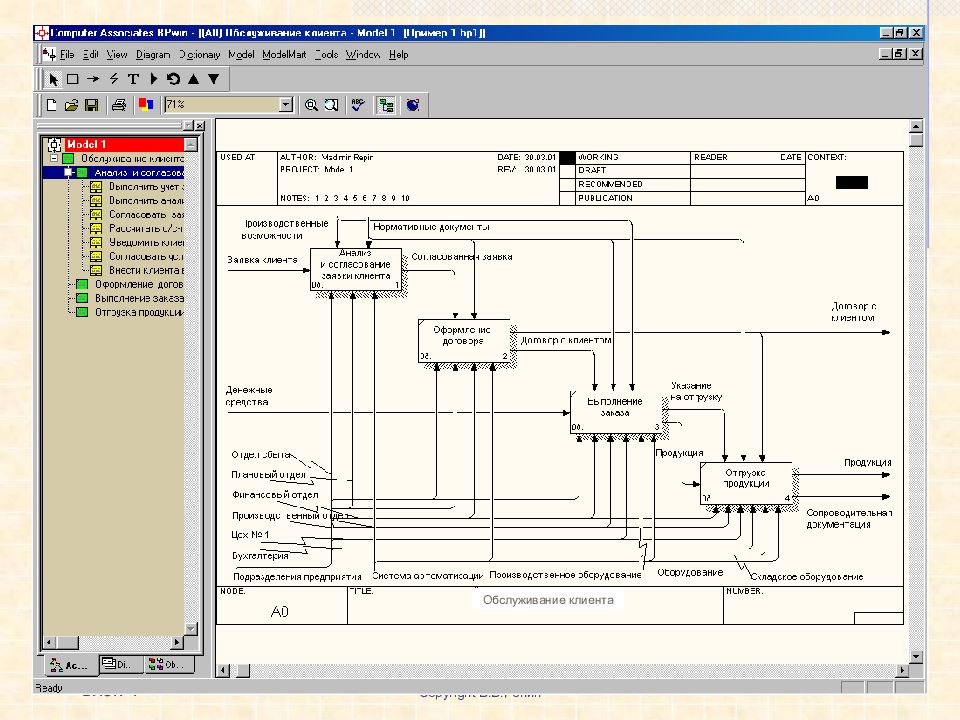Select the Pointer tool

click(53, 79)
